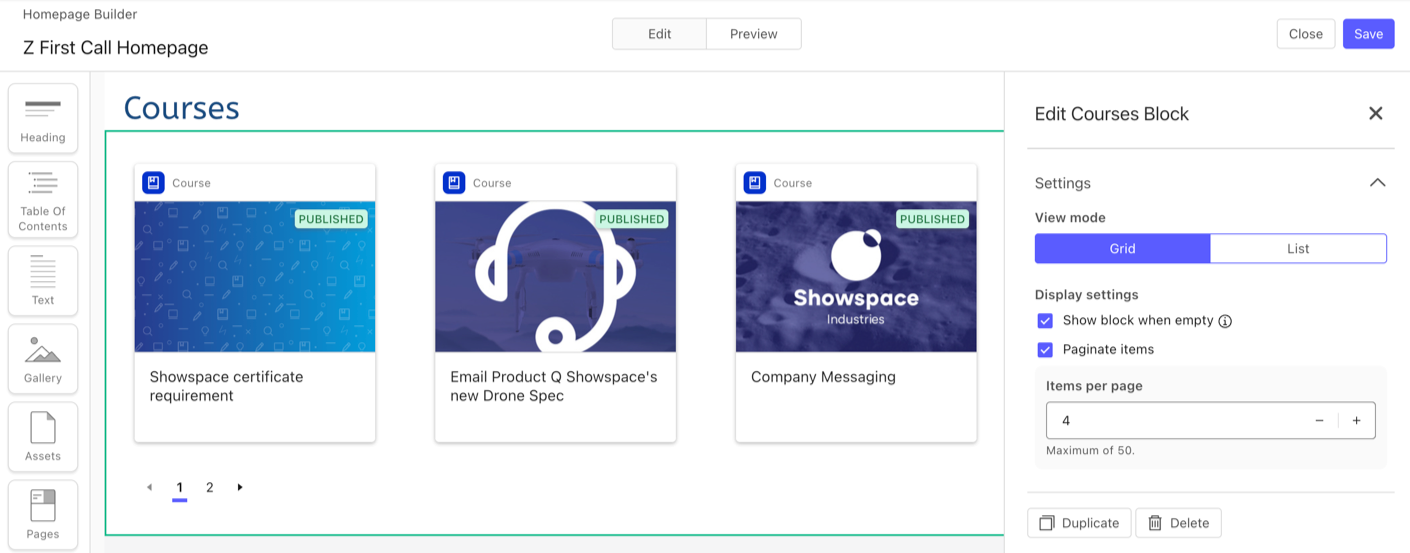
Task: Increase items per page with plus
Action: (1356, 421)
